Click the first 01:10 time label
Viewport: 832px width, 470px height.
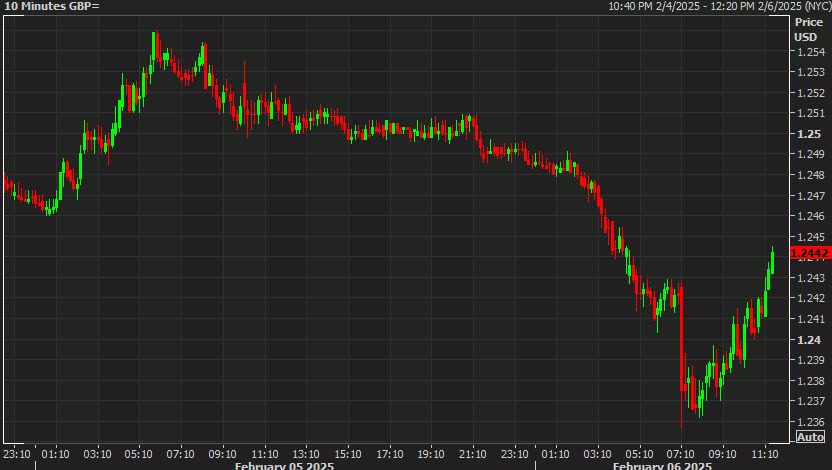pyautogui.click(x=56, y=454)
